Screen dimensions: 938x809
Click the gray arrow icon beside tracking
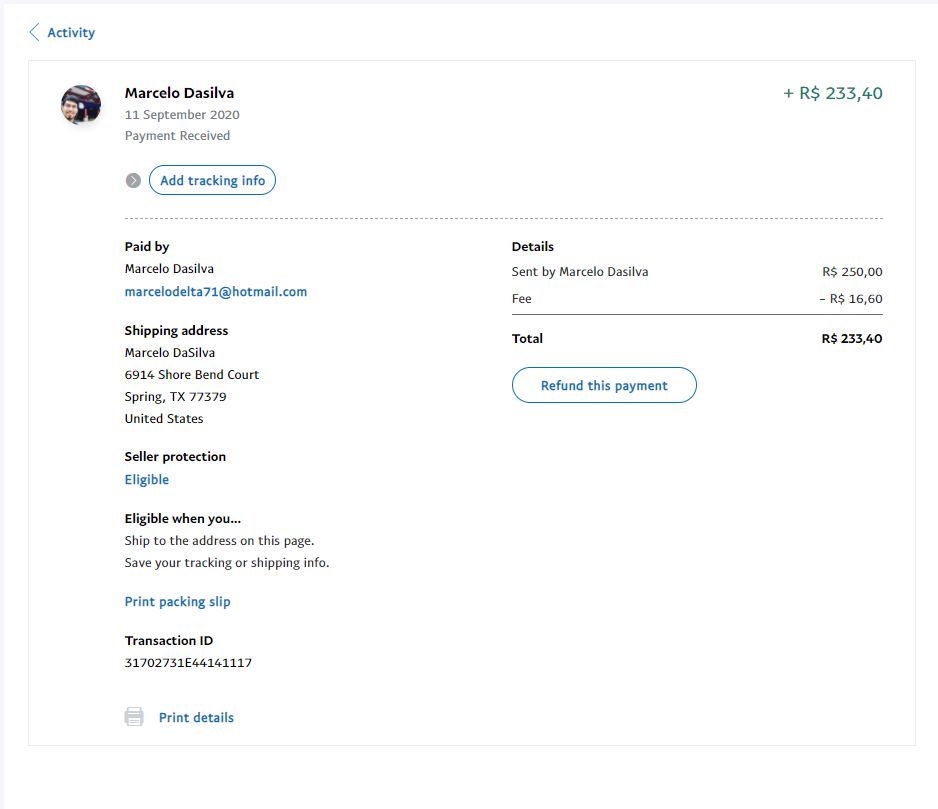tap(133, 181)
